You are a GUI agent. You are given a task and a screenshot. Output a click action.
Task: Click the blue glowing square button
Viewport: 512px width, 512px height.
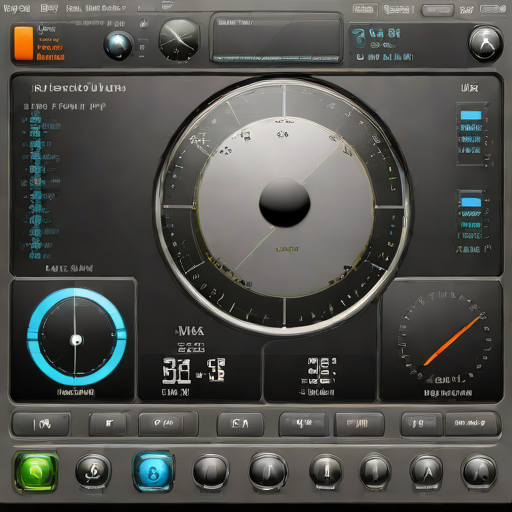[x=153, y=471]
